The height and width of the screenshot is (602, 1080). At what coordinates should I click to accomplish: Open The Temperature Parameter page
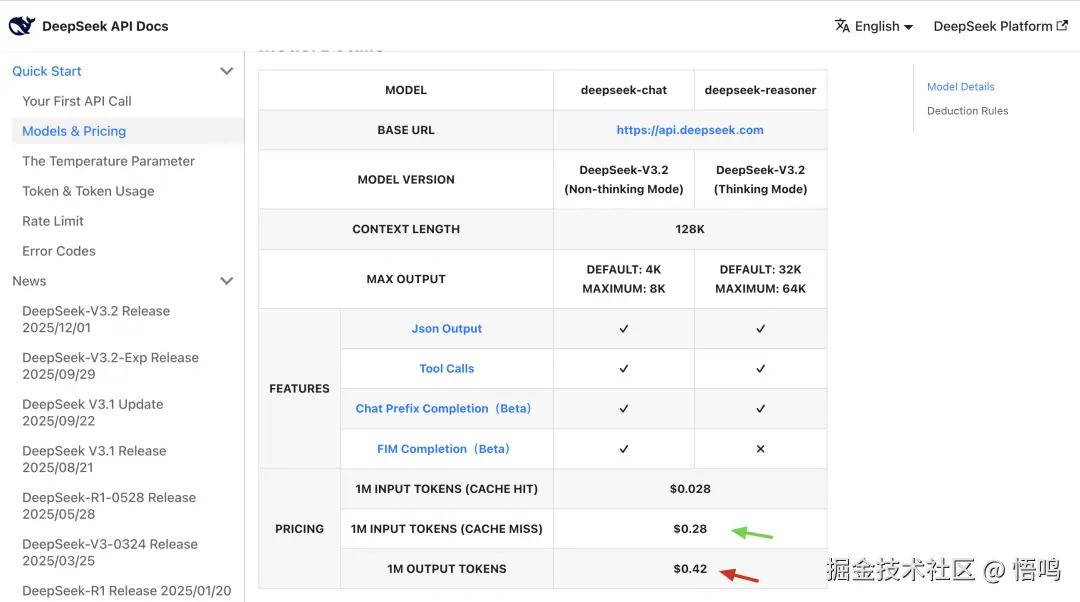(108, 161)
